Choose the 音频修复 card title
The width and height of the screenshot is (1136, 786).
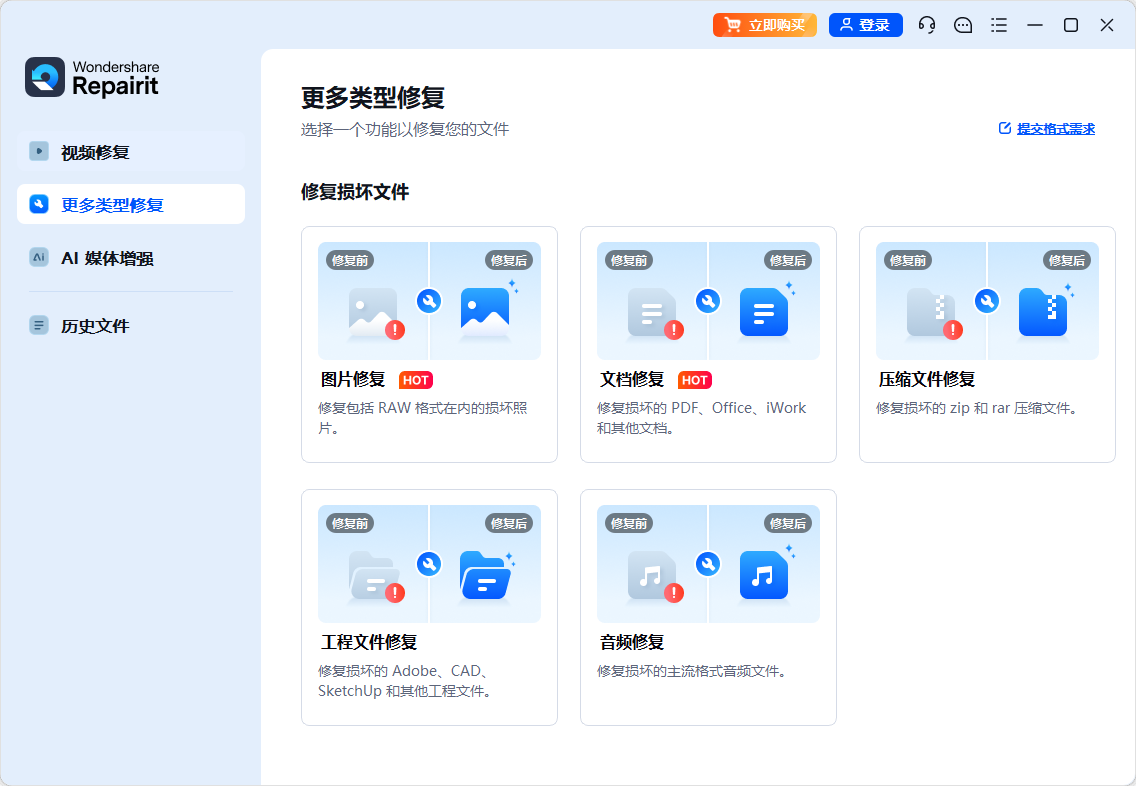coord(632,642)
